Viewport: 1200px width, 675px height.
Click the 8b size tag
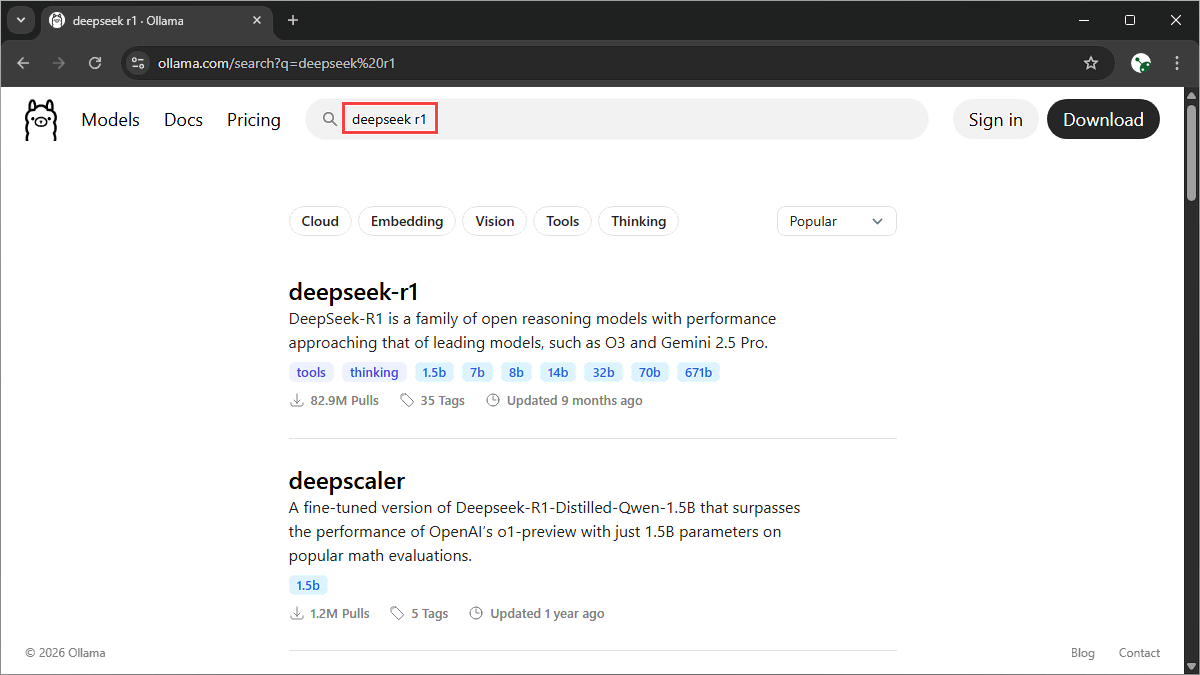[516, 372]
